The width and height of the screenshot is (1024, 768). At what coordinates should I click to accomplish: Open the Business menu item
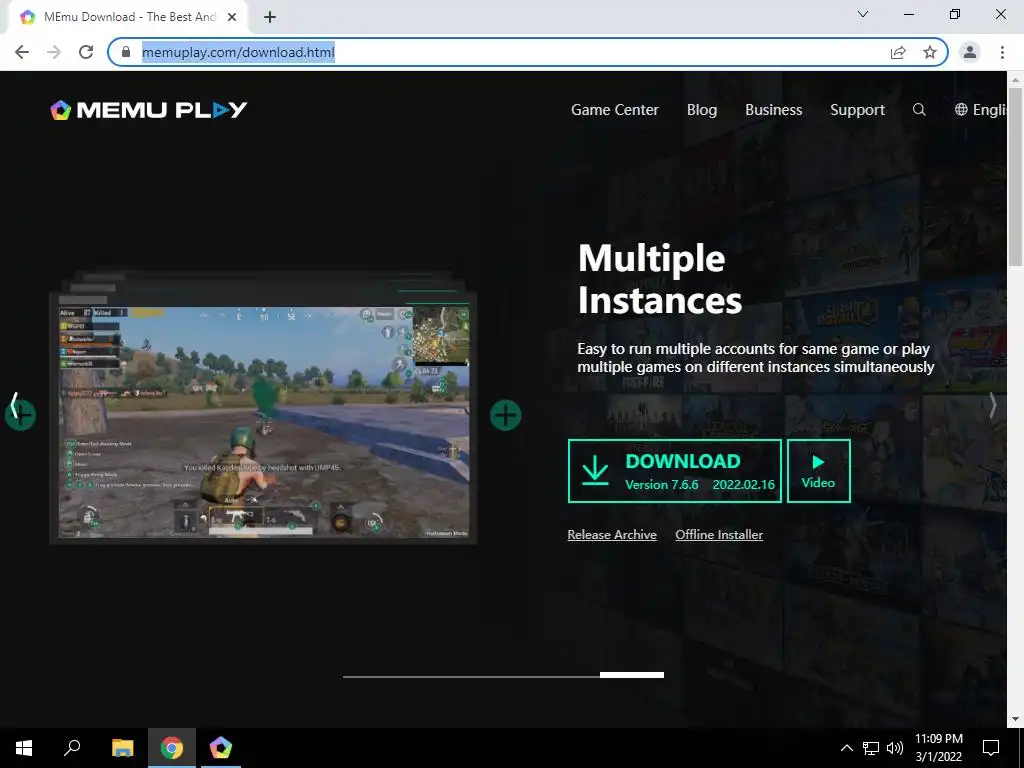pyautogui.click(x=773, y=110)
